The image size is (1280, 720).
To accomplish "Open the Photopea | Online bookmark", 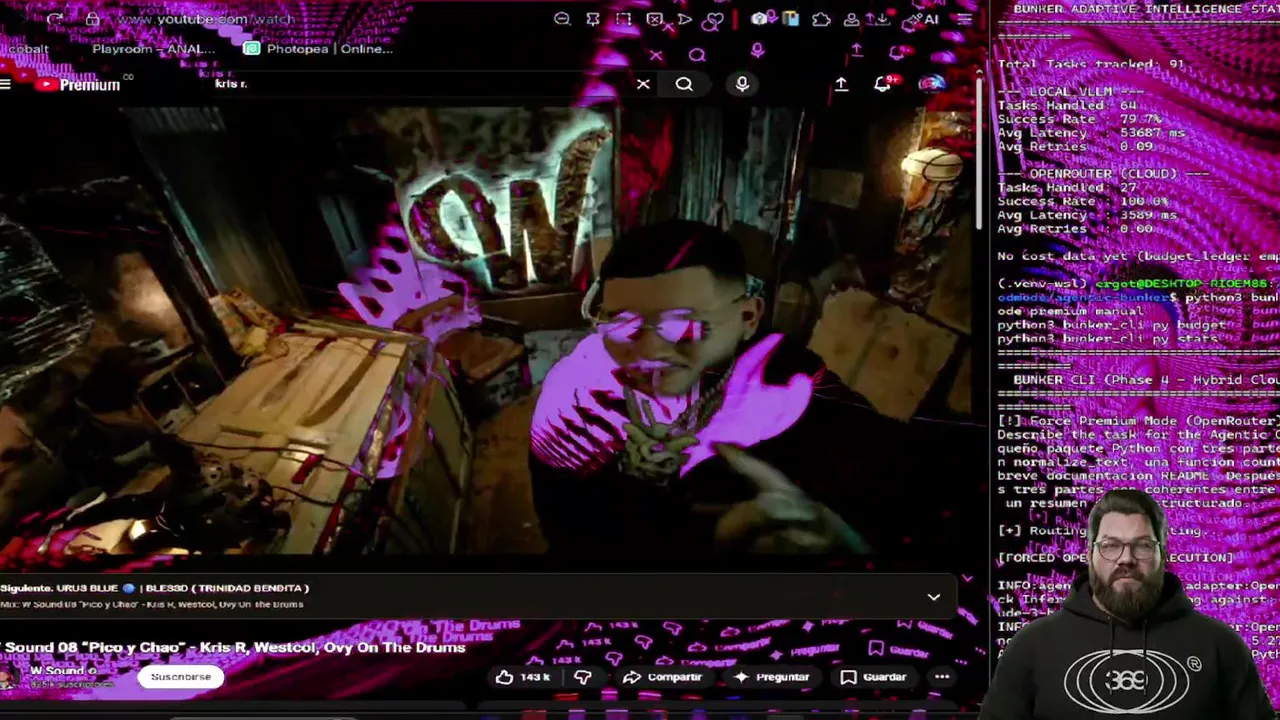I will point(319,48).
